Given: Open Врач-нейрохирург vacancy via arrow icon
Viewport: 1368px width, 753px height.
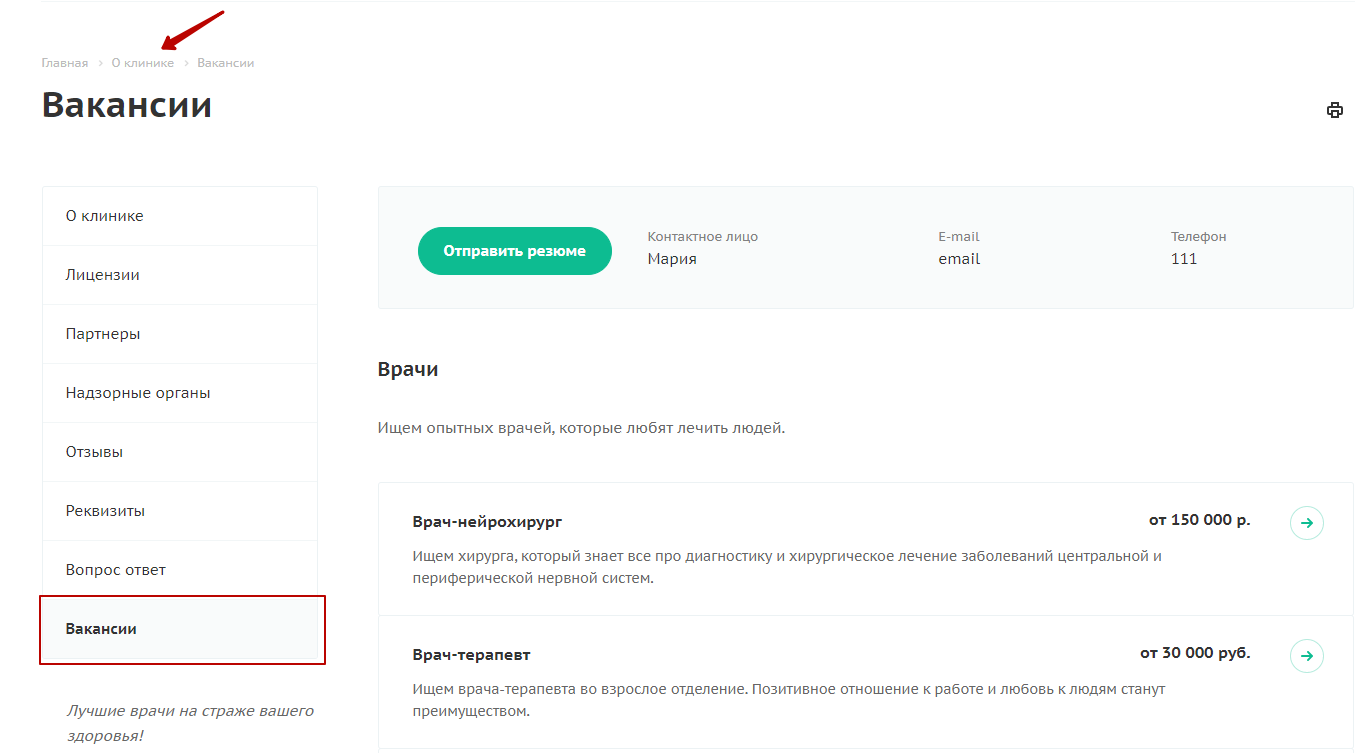Looking at the screenshot, I should coord(1307,523).
